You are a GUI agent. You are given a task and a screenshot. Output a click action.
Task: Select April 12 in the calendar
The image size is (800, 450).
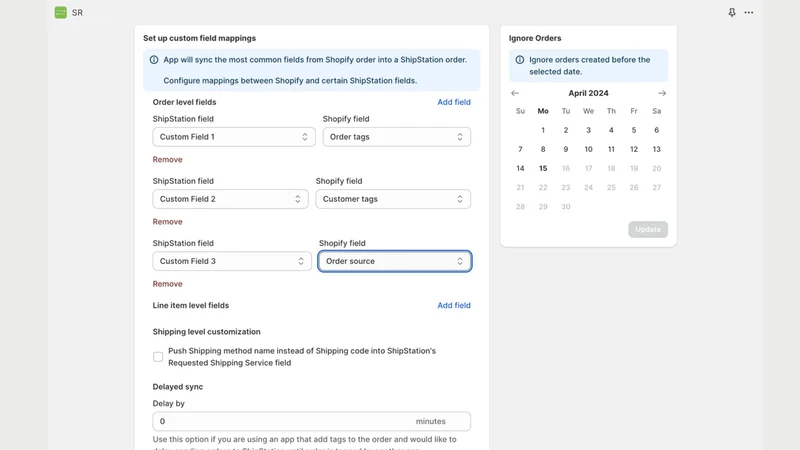[x=634, y=149]
